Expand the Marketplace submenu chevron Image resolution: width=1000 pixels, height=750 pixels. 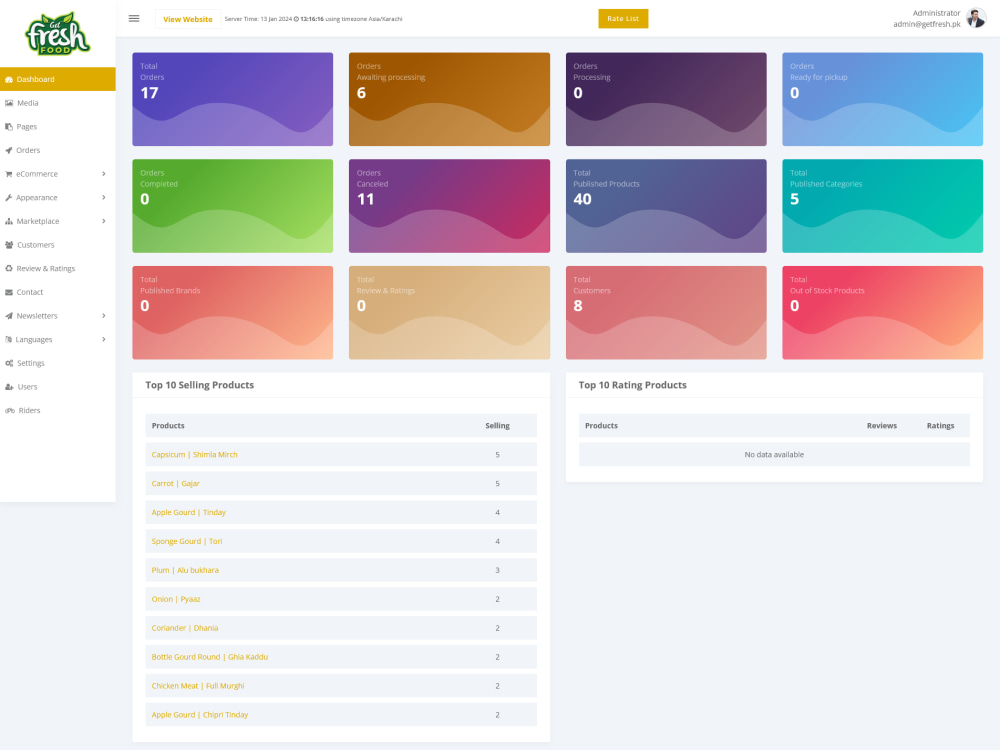tap(103, 221)
